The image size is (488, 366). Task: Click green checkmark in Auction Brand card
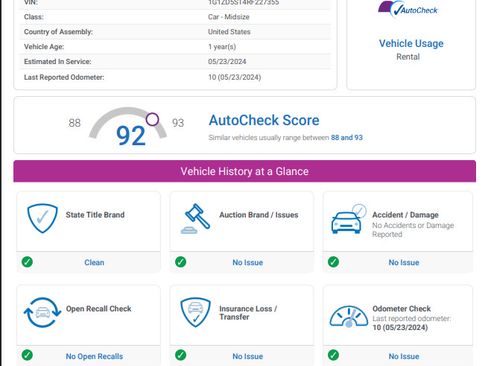(x=181, y=262)
